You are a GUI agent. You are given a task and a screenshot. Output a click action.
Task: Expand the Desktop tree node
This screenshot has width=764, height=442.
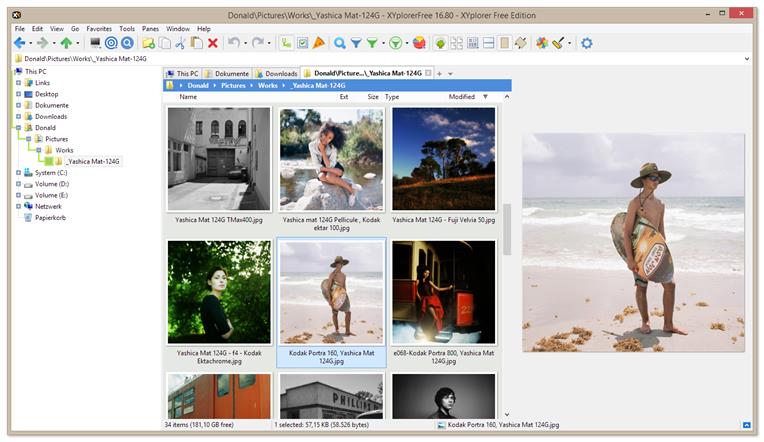pyautogui.click(x=19, y=94)
